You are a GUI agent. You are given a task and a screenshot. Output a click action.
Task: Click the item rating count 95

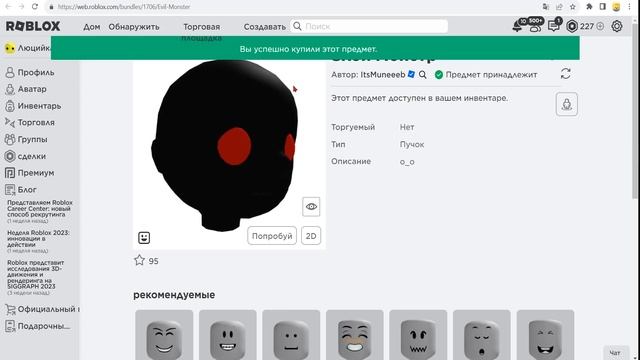(x=153, y=261)
